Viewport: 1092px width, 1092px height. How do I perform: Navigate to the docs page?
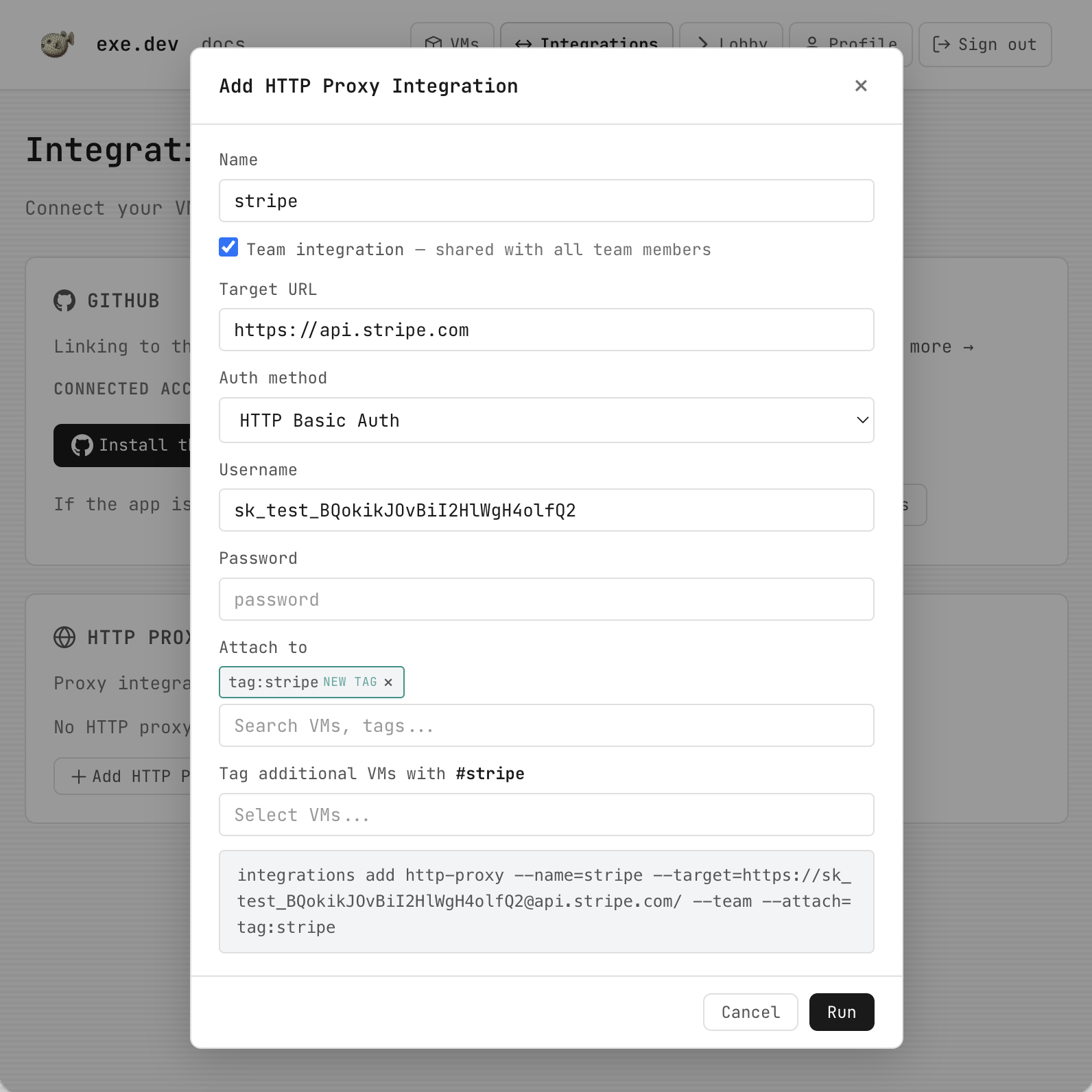[x=222, y=43]
